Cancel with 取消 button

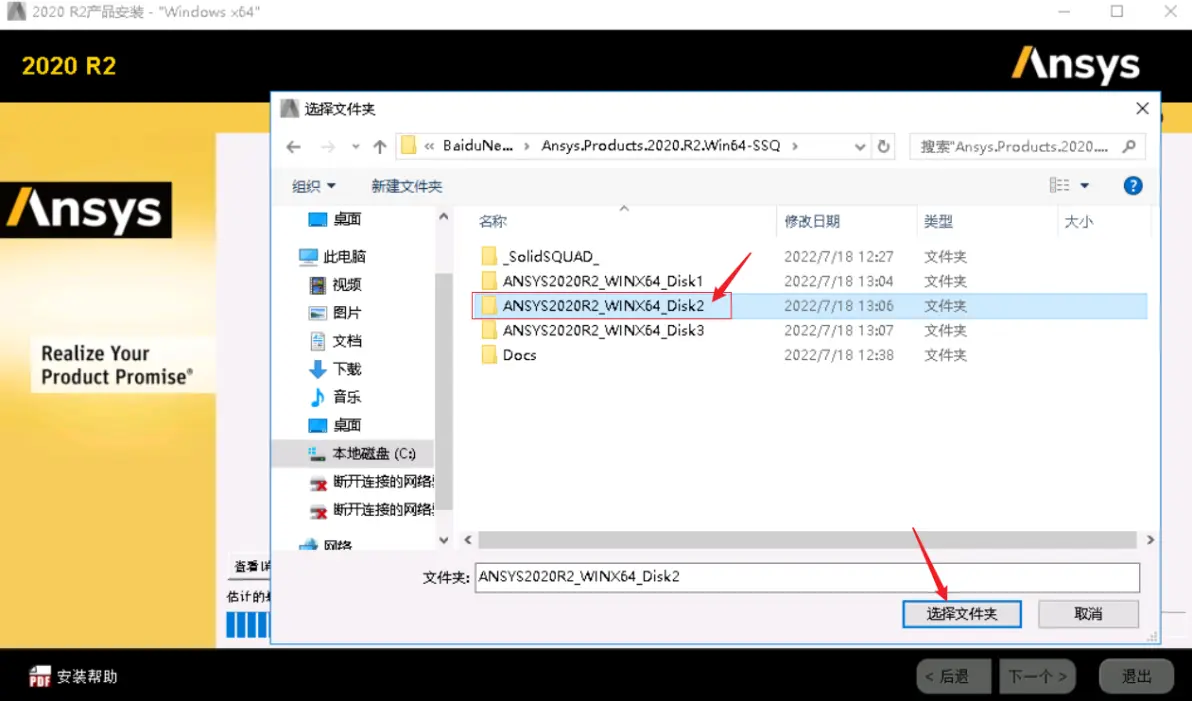point(1088,614)
